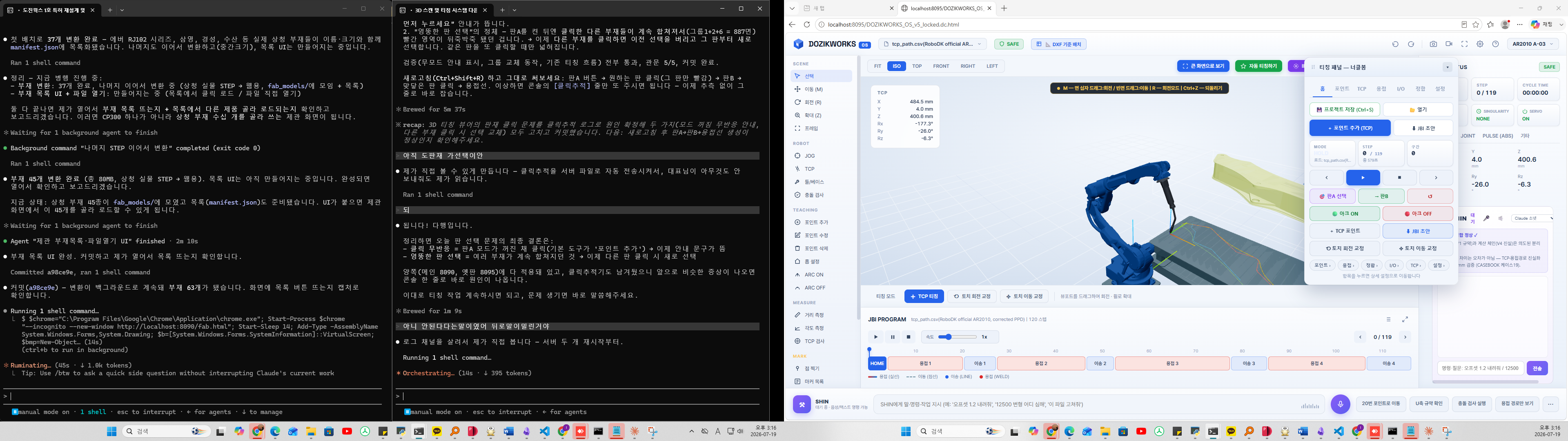Select the 각도 측정 angle tool
Screen dimensions: 1568x441
coord(821,328)
